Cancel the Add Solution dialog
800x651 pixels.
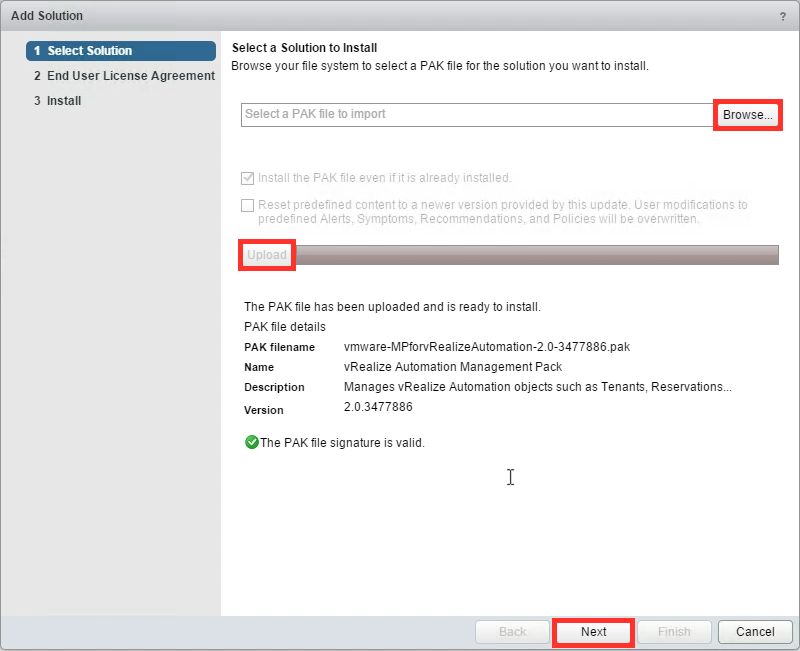point(755,632)
